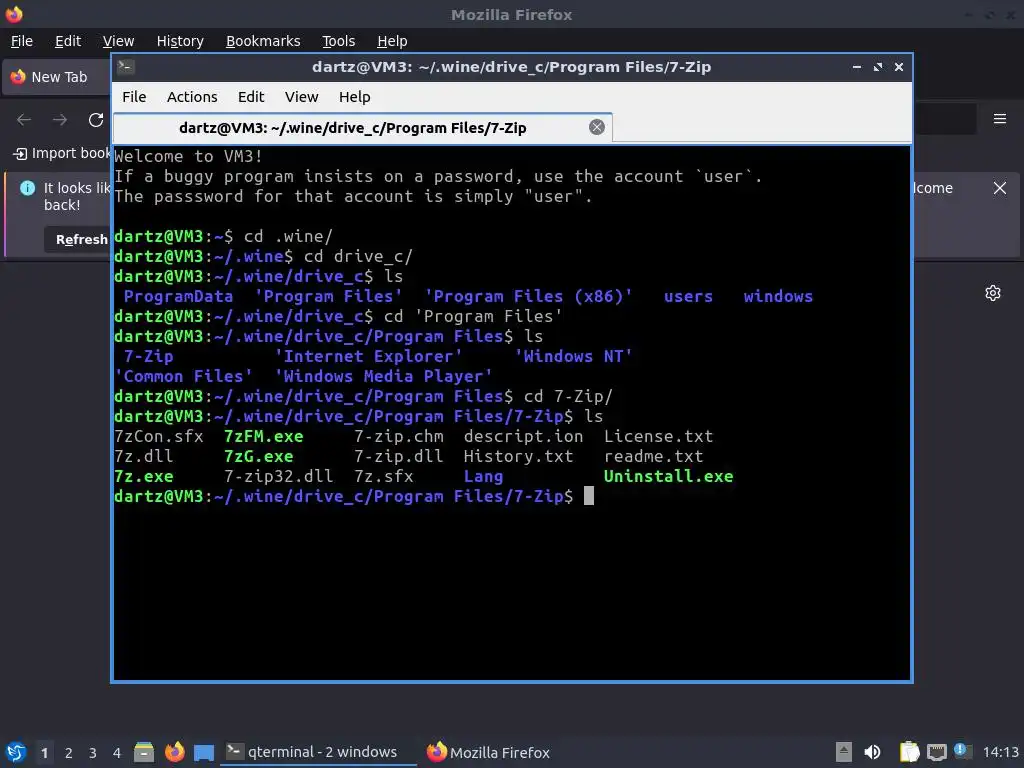Click 7zFM.exe in the terminal listing
The height and width of the screenshot is (768, 1024).
(264, 436)
